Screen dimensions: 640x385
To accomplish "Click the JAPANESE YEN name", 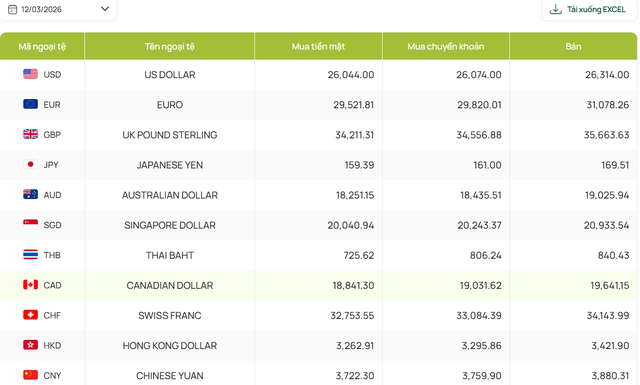I will (x=170, y=165).
